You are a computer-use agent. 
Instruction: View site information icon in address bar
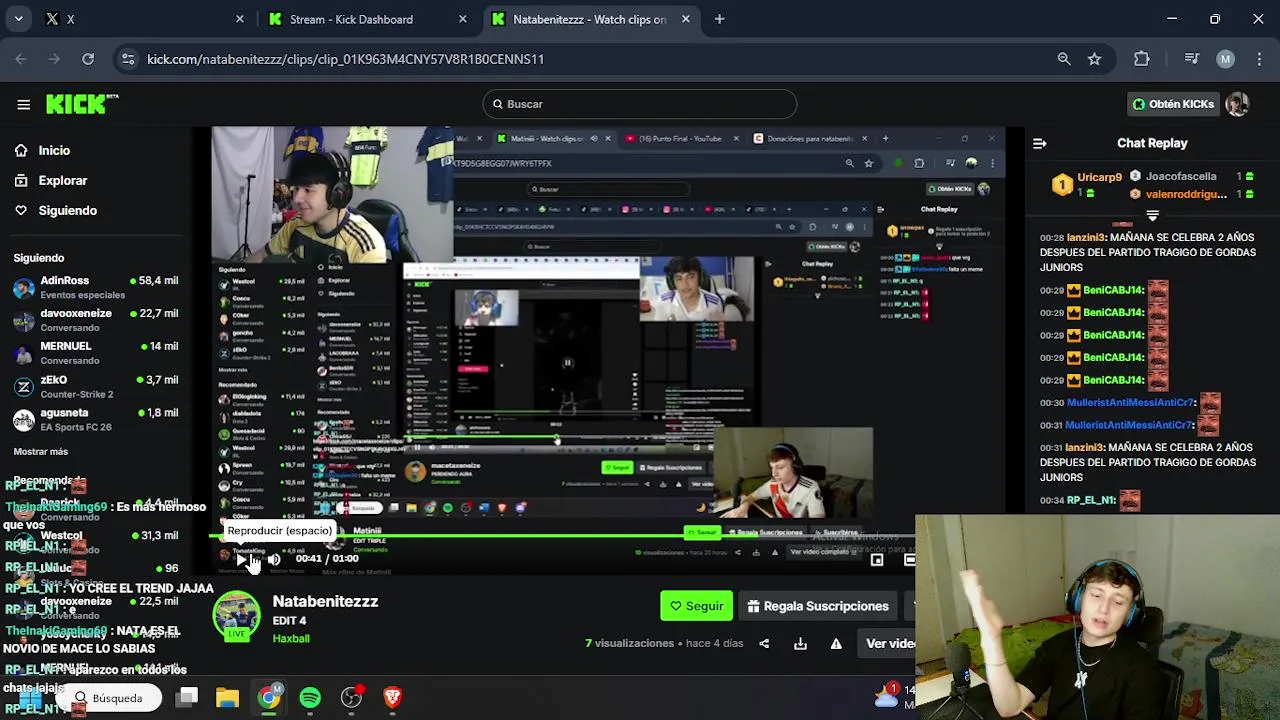pos(128,59)
